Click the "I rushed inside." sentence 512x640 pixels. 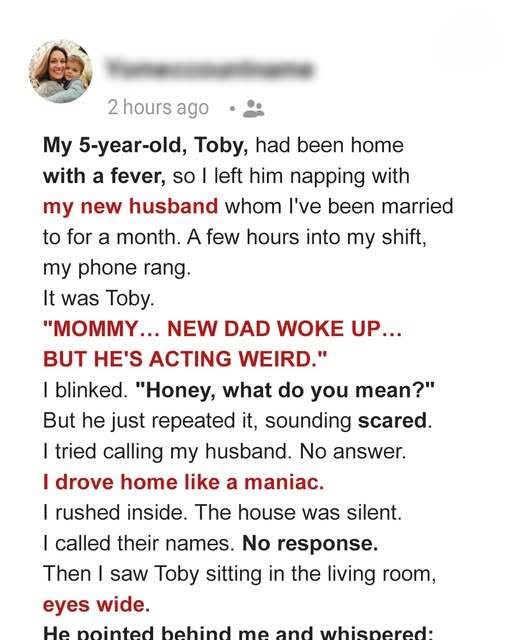(115, 513)
